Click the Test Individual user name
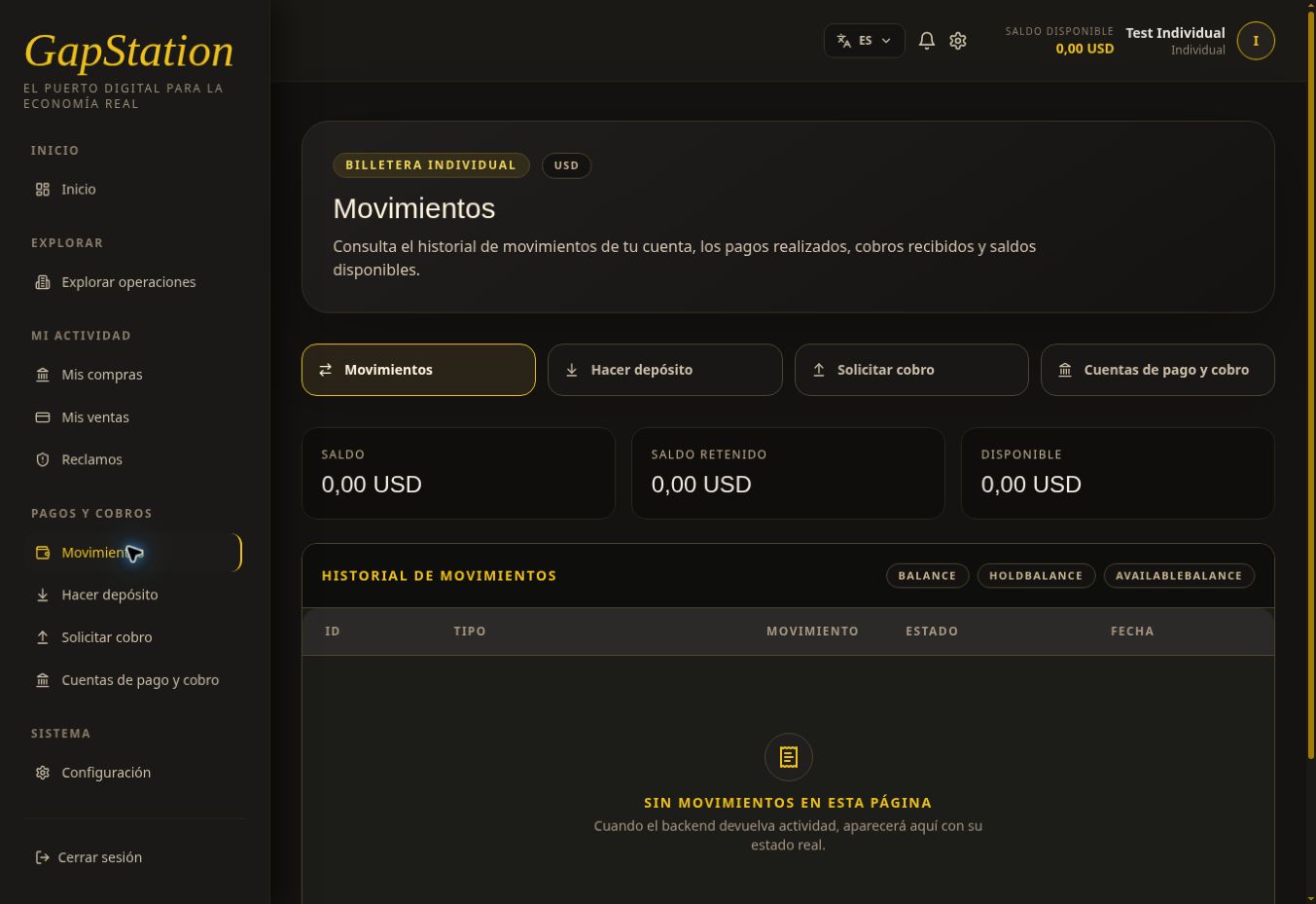This screenshot has width=1316, height=904. click(x=1175, y=33)
